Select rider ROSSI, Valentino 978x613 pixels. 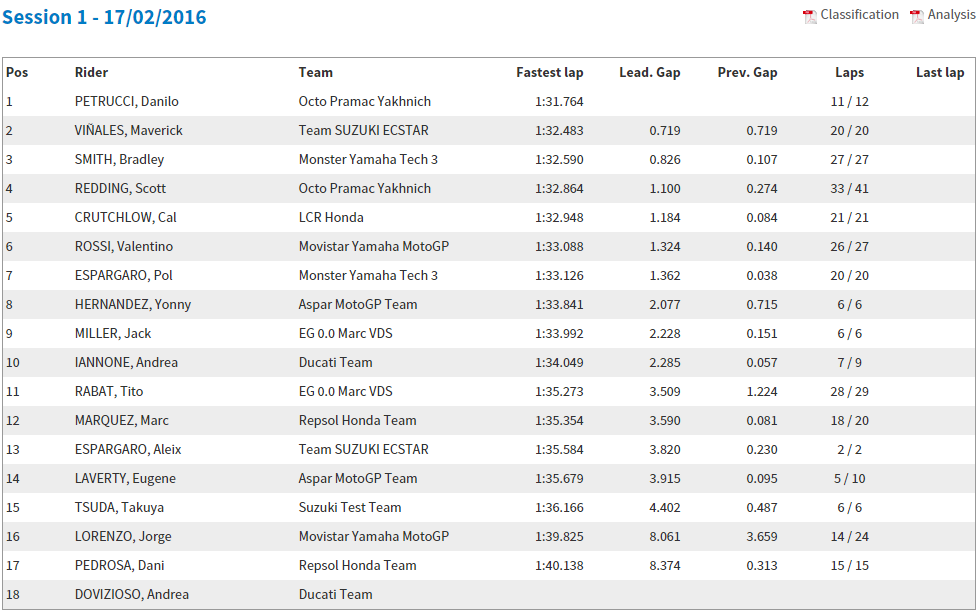[x=123, y=246]
